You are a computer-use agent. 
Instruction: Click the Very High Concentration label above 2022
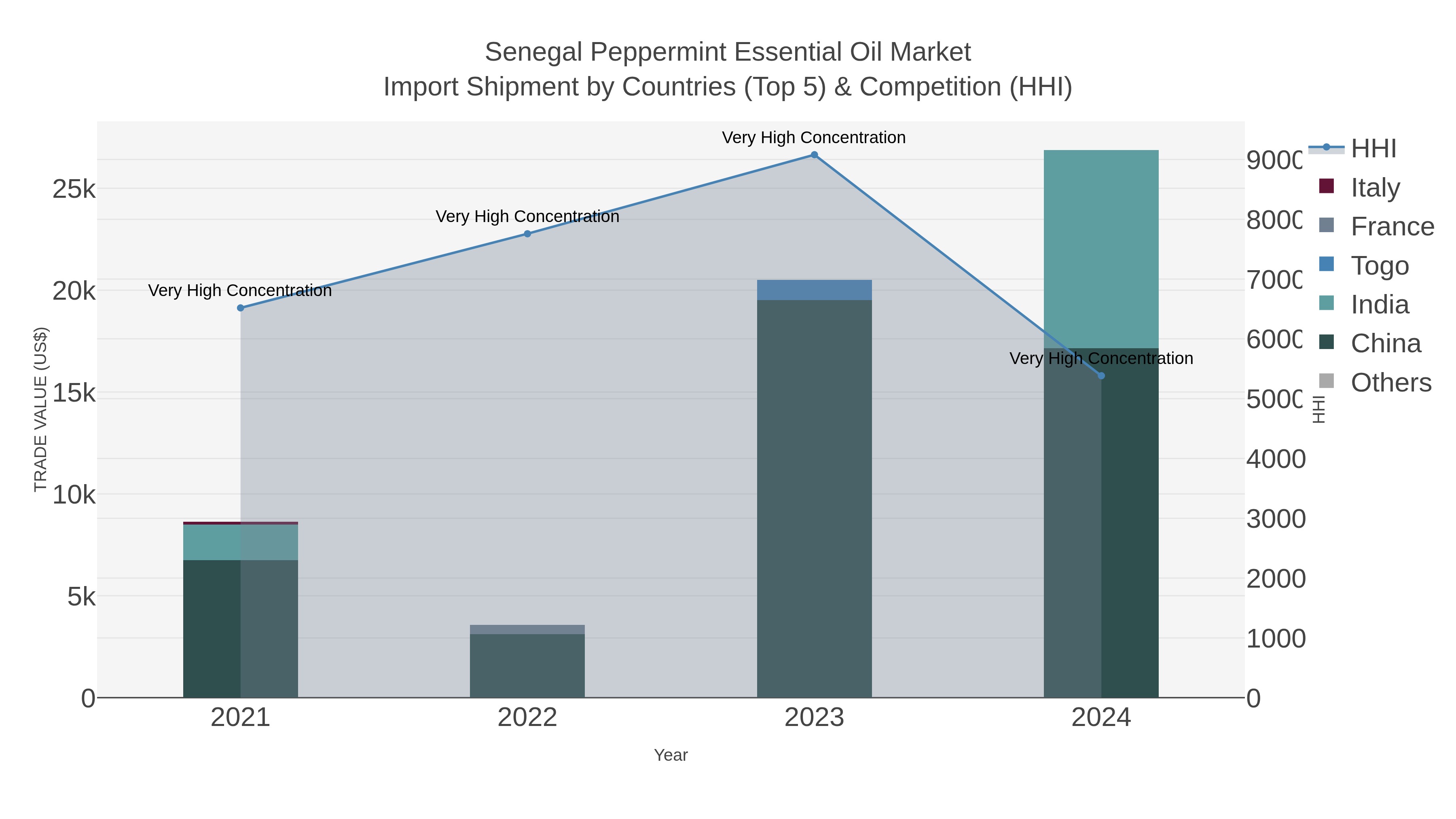click(x=527, y=216)
